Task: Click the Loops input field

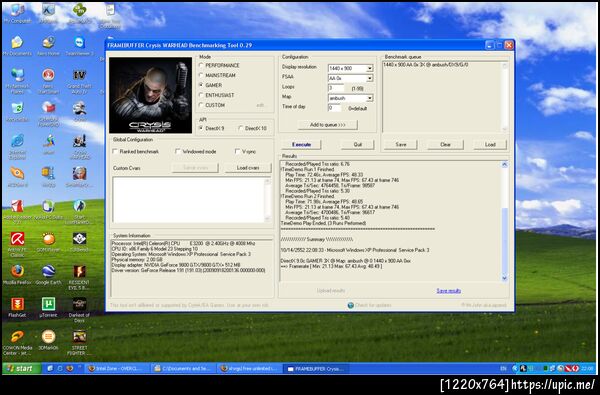Action: [x=336, y=88]
